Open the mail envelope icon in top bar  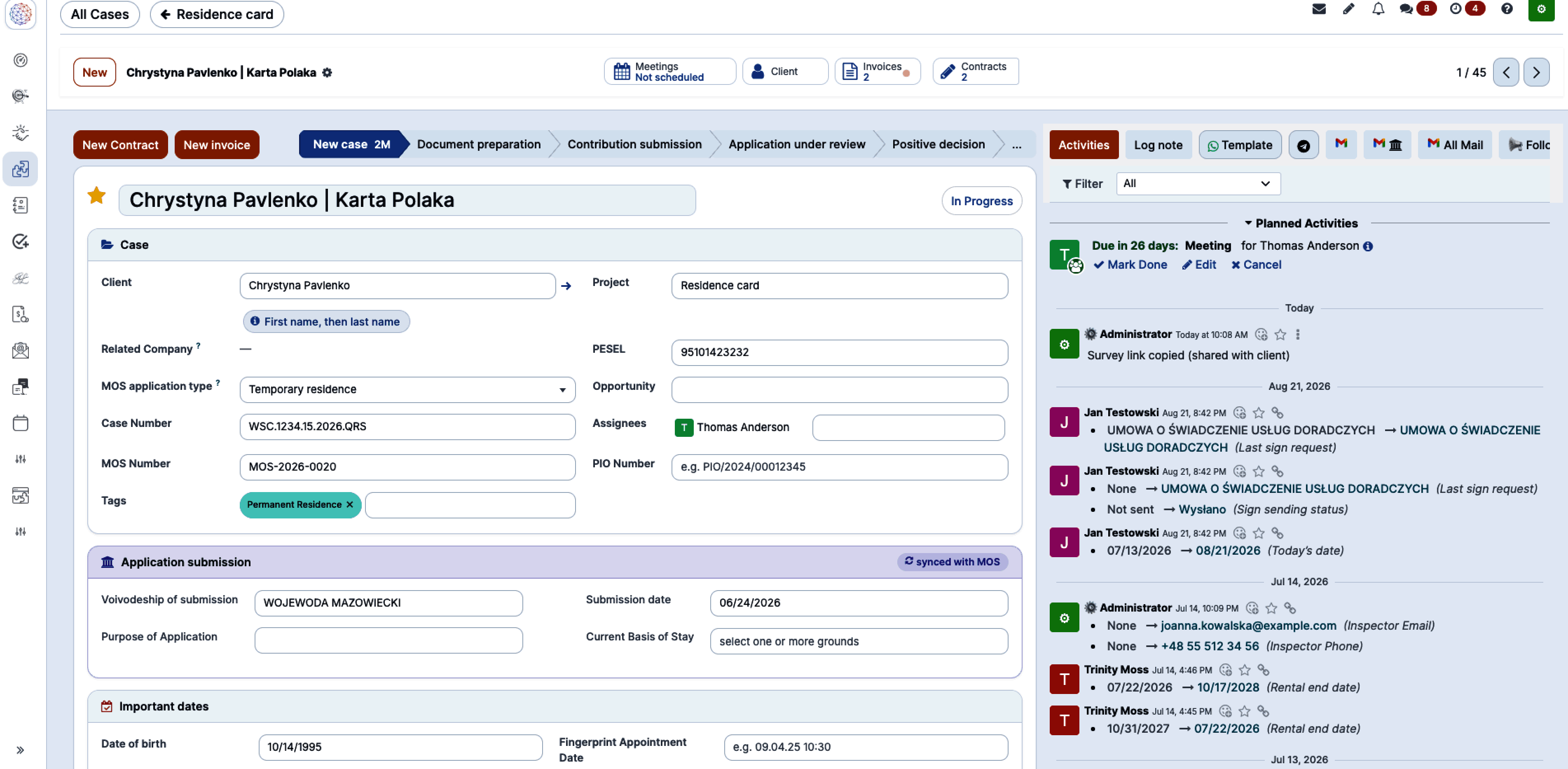1318,9
